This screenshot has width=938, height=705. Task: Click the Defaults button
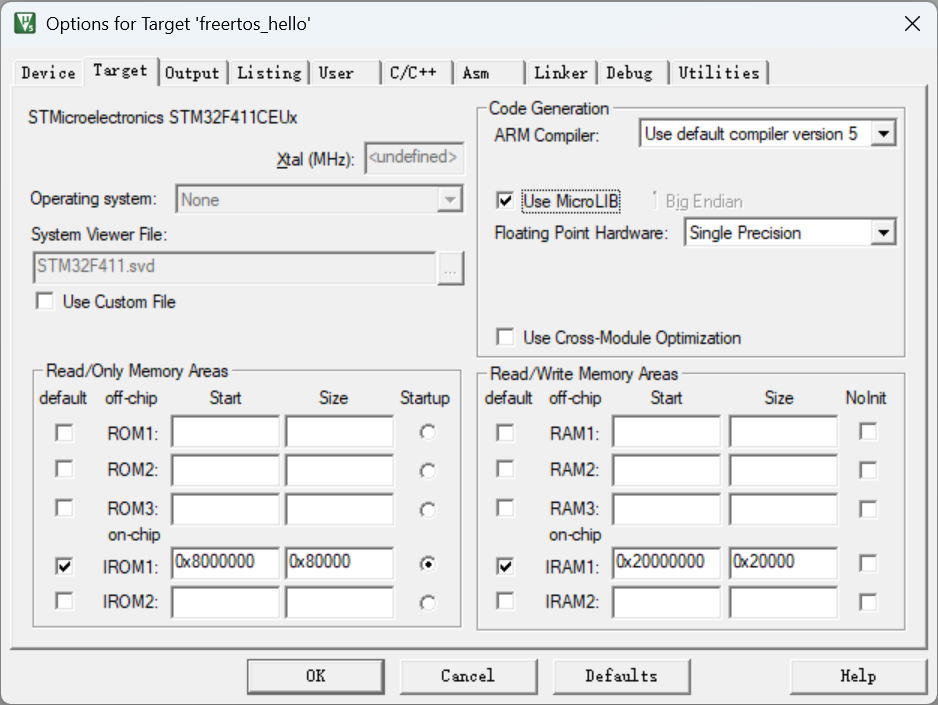[622, 676]
